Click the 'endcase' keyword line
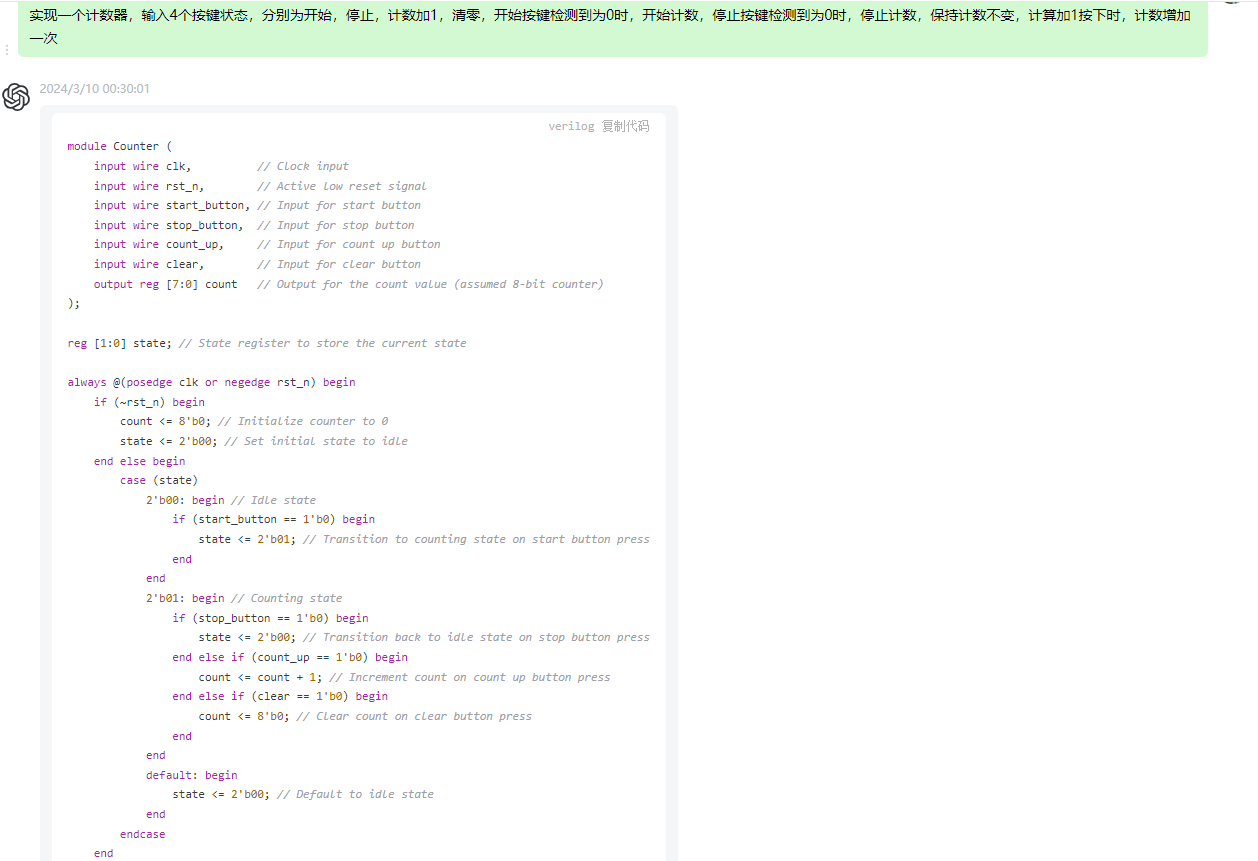Viewport: 1258px width, 861px height. tap(143, 834)
